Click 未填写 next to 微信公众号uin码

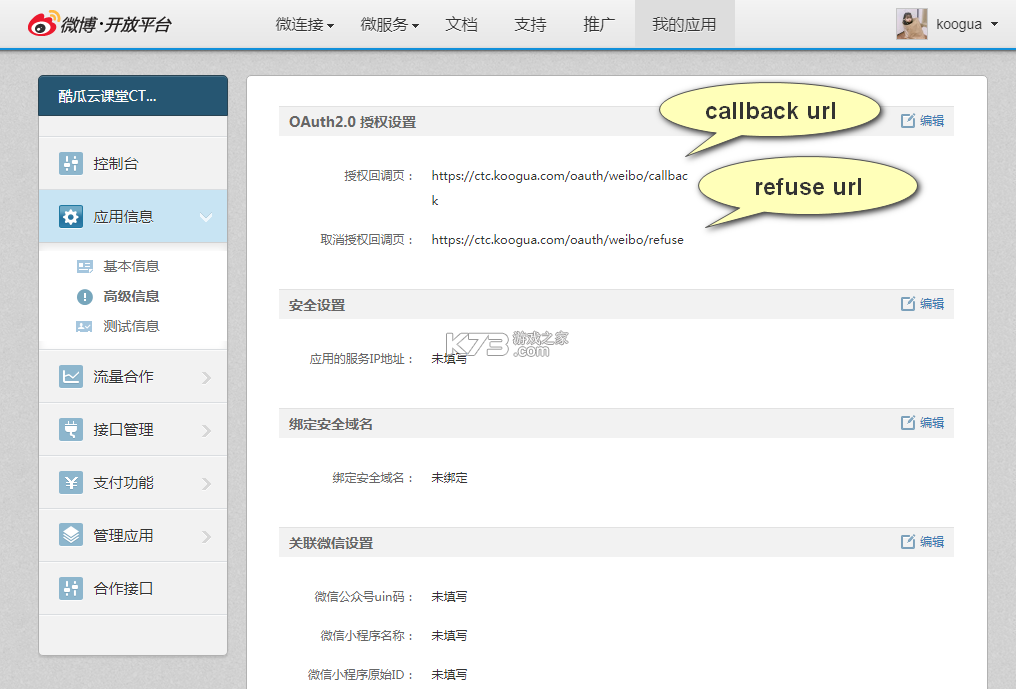click(x=449, y=596)
